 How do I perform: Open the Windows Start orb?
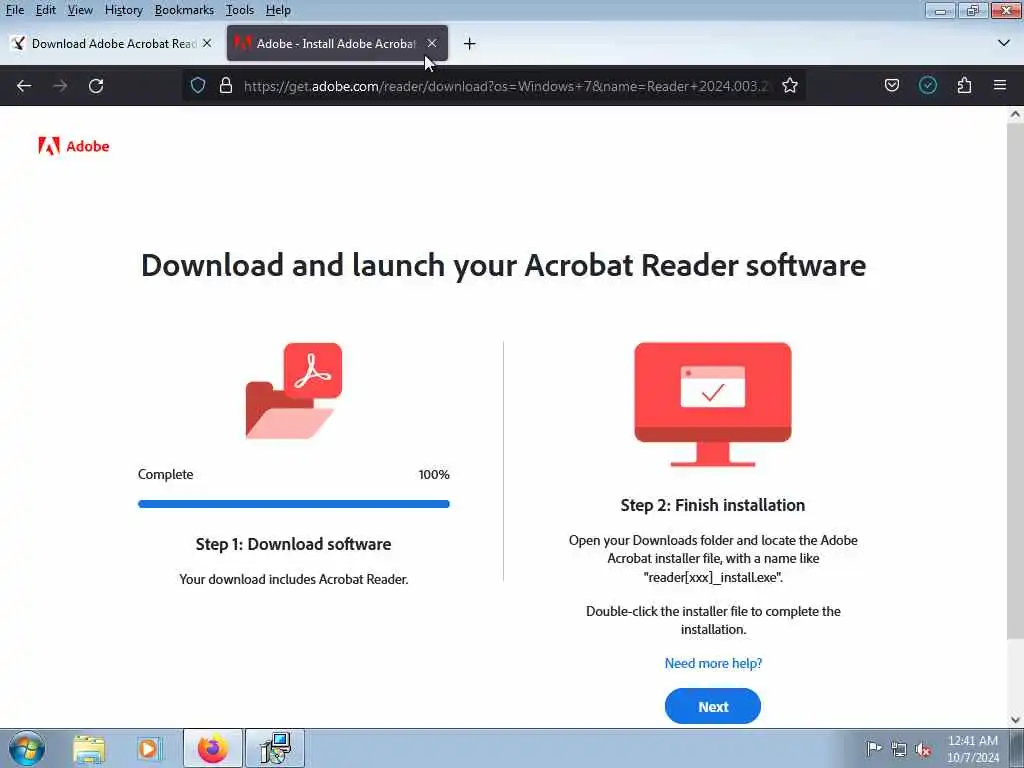tap(27, 748)
